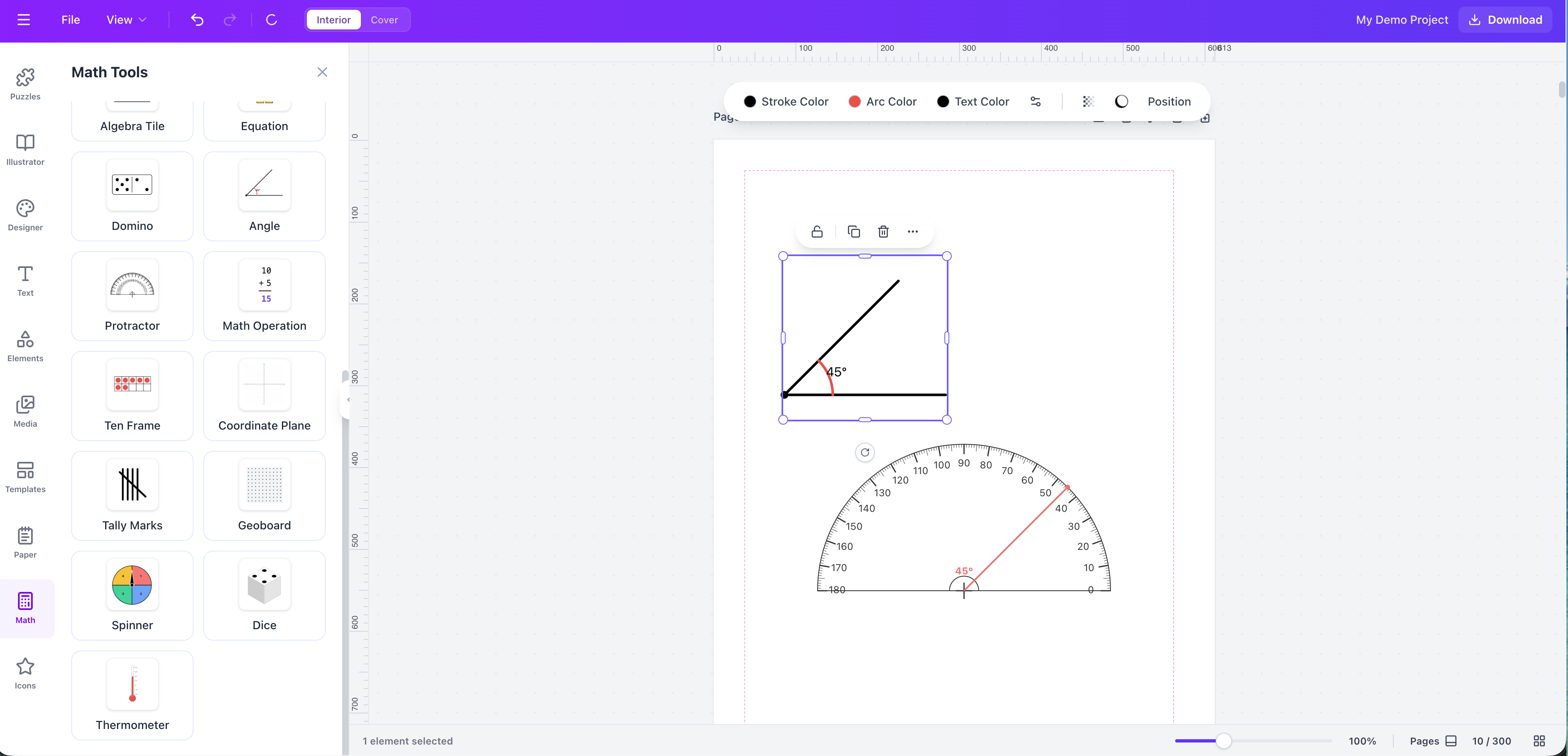Expand the View dropdown

coord(125,19)
